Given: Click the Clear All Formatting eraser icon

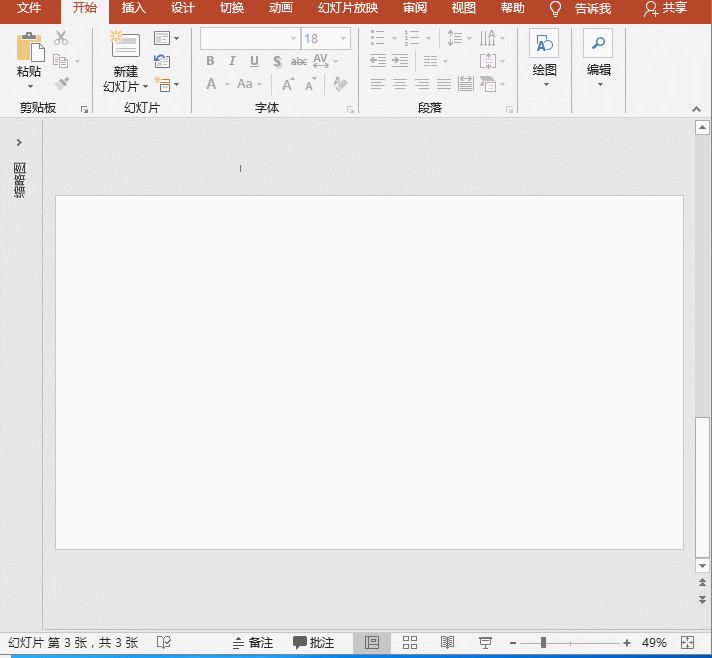Looking at the screenshot, I should (340, 84).
